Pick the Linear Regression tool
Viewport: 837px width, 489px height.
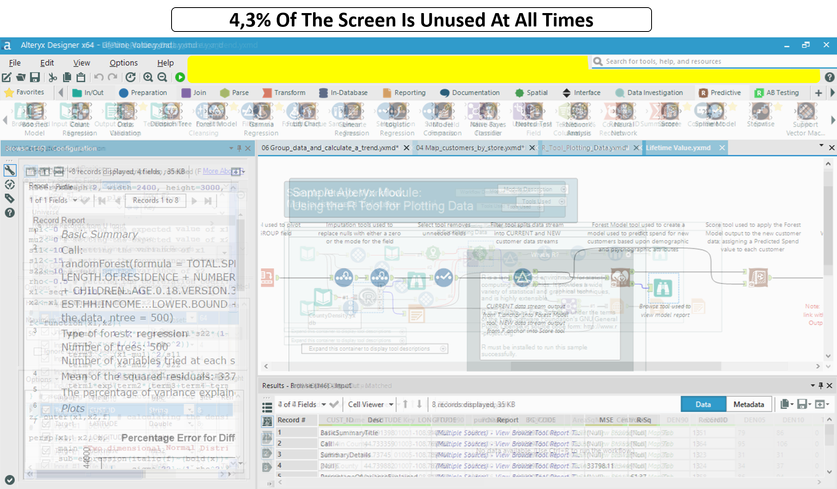[x=351, y=119]
